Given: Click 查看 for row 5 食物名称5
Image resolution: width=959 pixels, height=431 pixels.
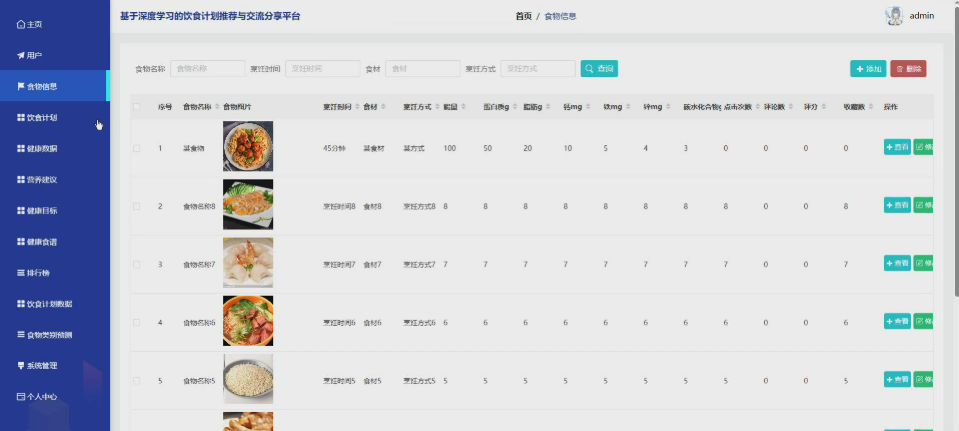Looking at the screenshot, I should tap(897, 380).
